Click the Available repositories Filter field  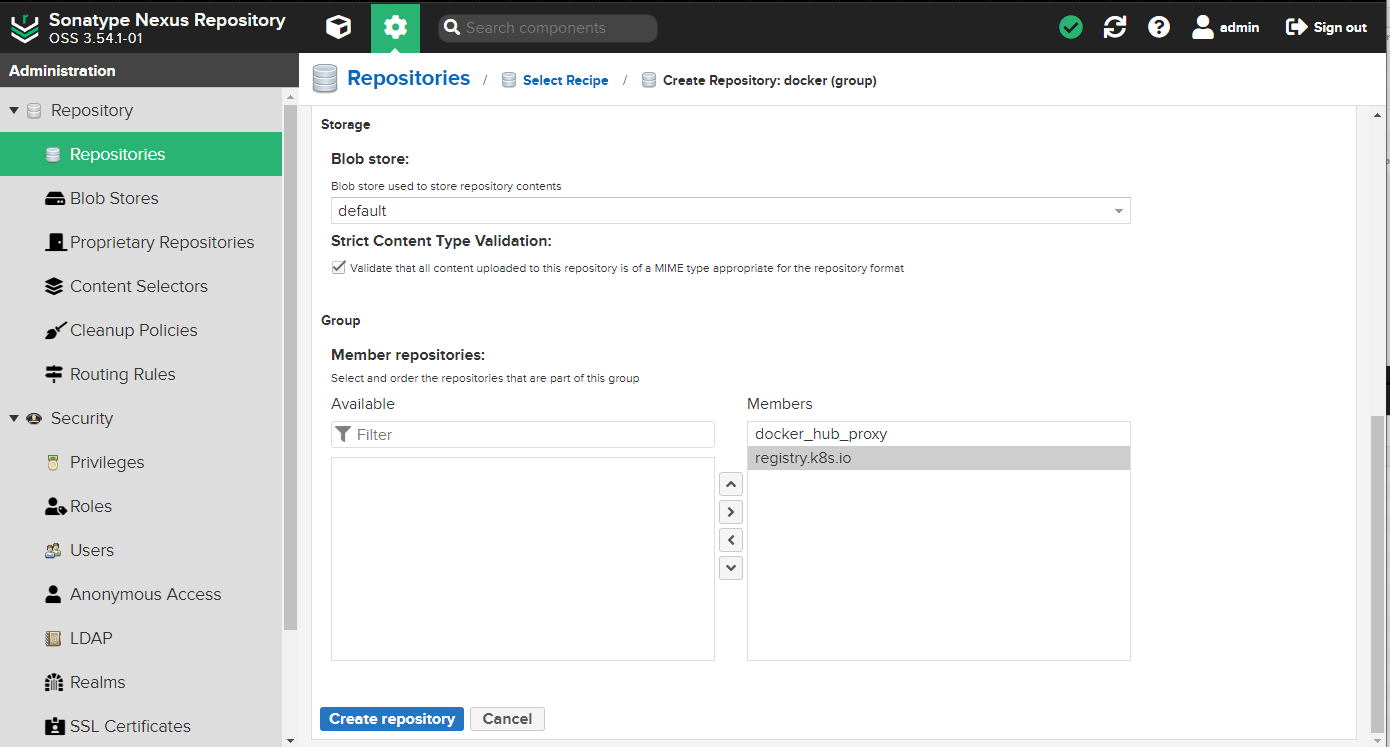point(530,434)
